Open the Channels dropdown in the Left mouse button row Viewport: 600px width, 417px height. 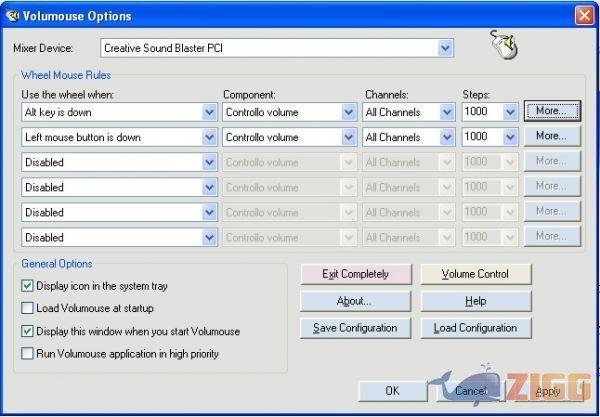[447, 137]
